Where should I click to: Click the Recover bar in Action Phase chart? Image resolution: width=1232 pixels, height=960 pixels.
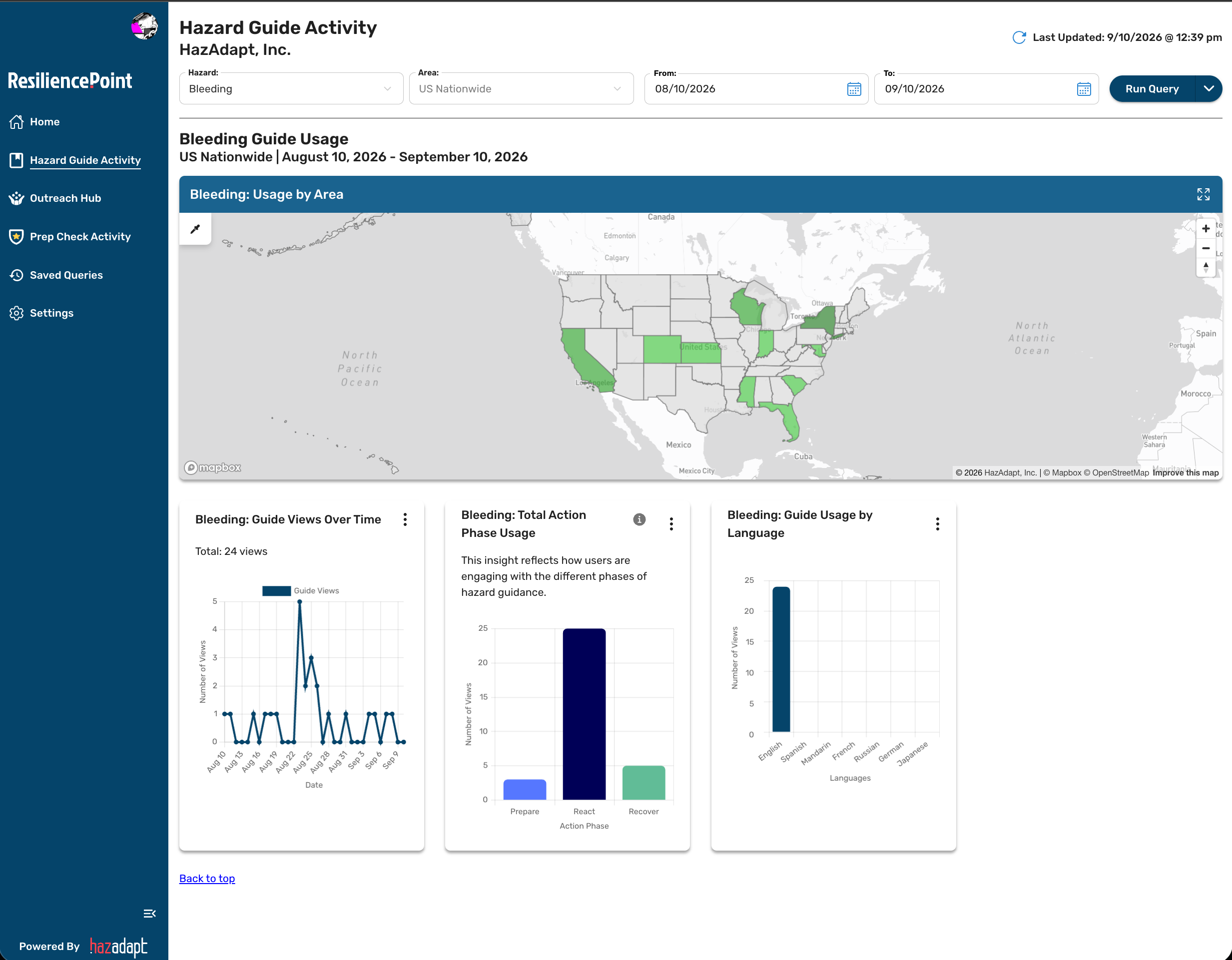[643, 782]
